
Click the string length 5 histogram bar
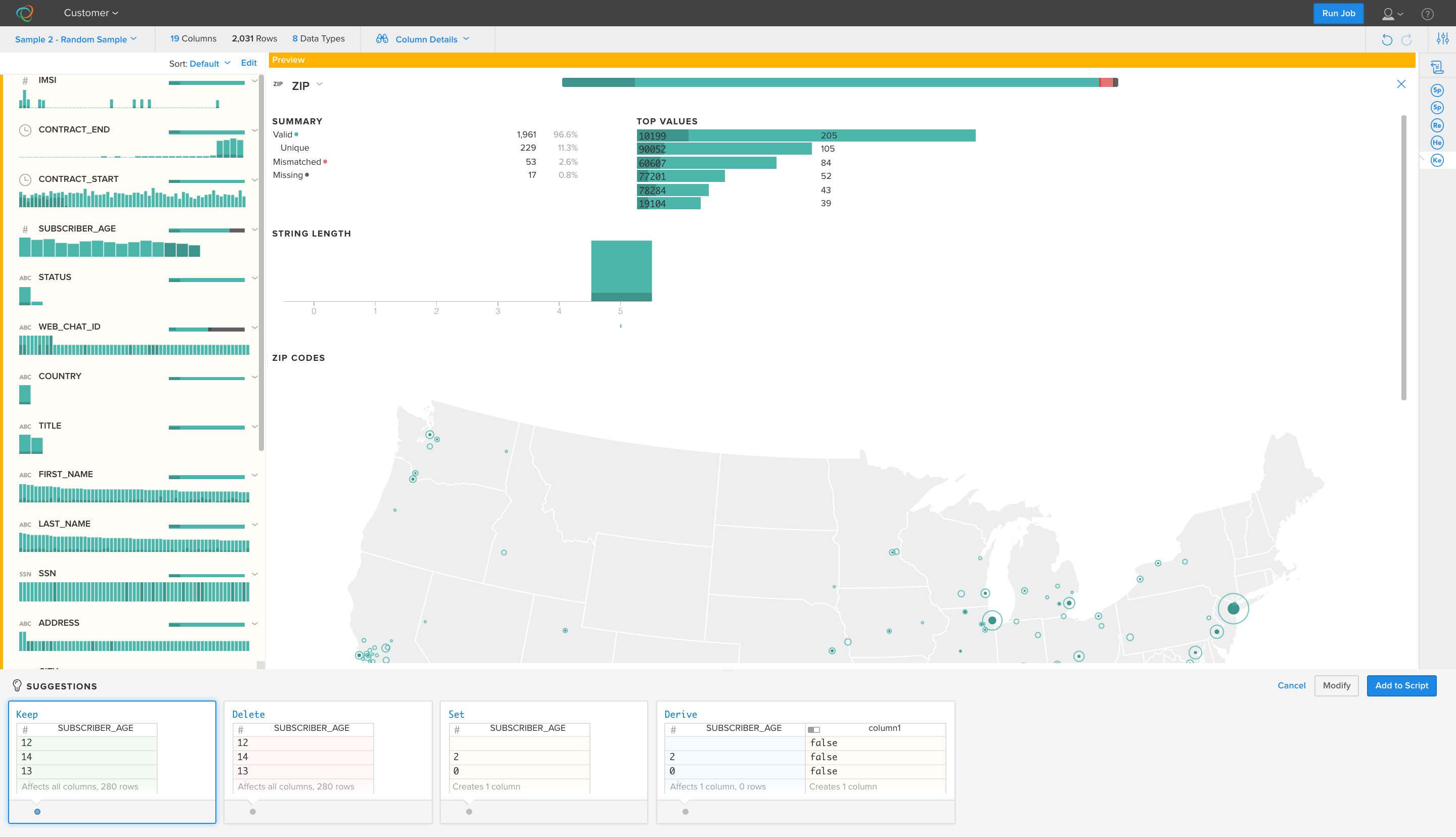(x=621, y=271)
